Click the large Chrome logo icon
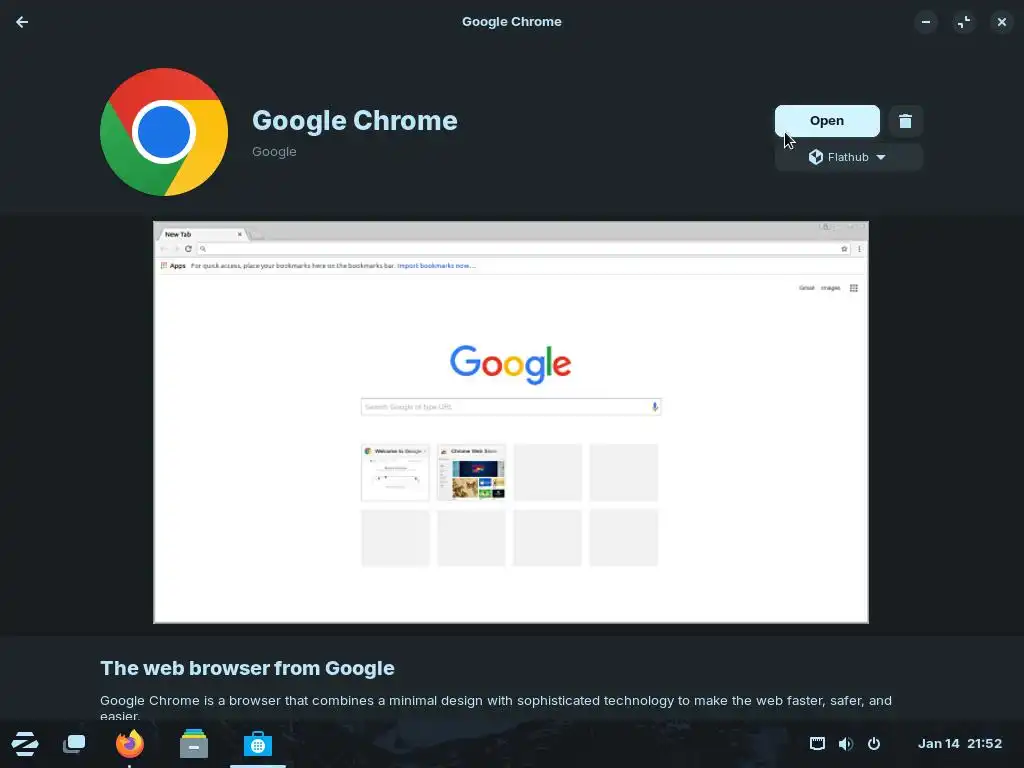1024x768 pixels. (x=164, y=132)
